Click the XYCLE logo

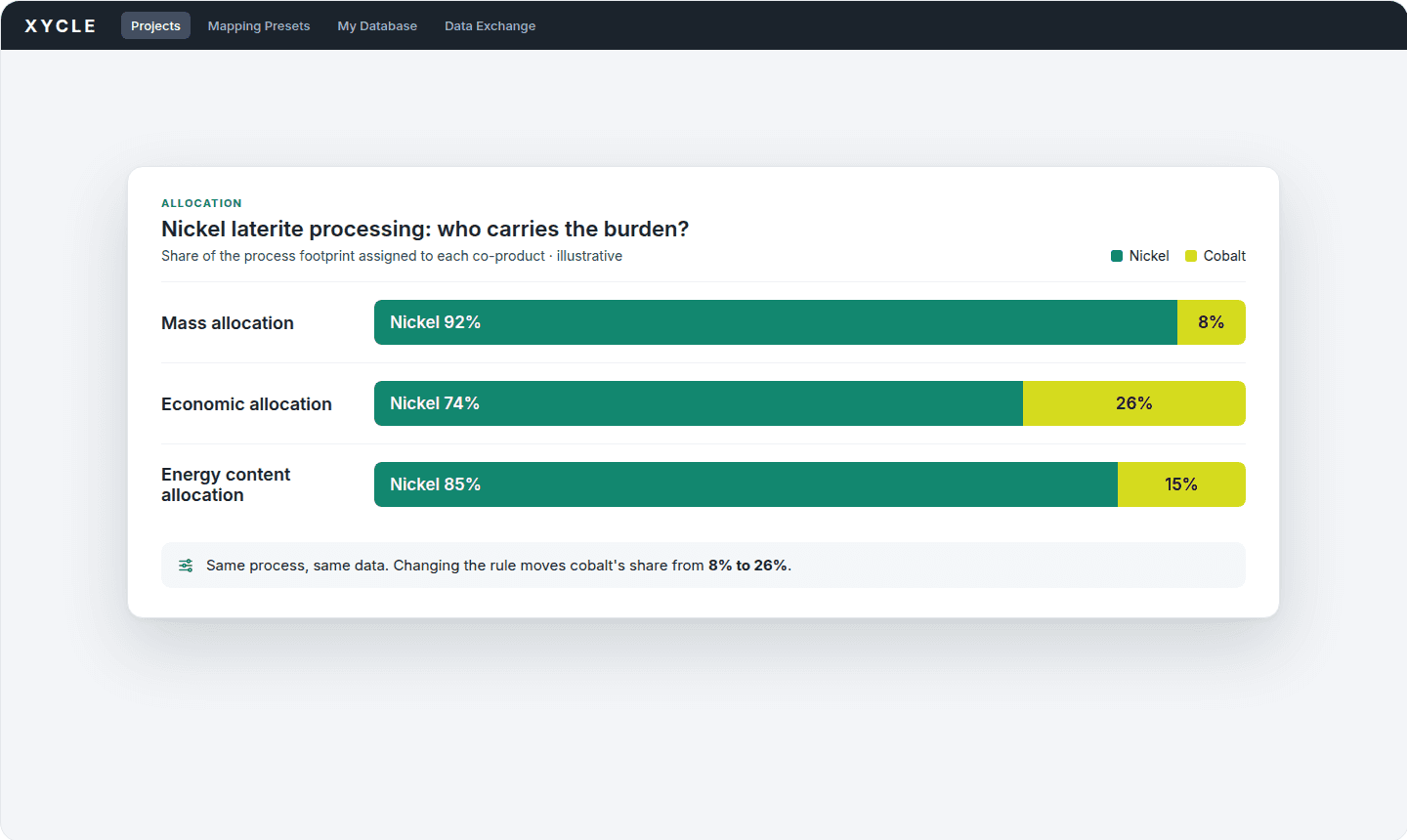(61, 25)
